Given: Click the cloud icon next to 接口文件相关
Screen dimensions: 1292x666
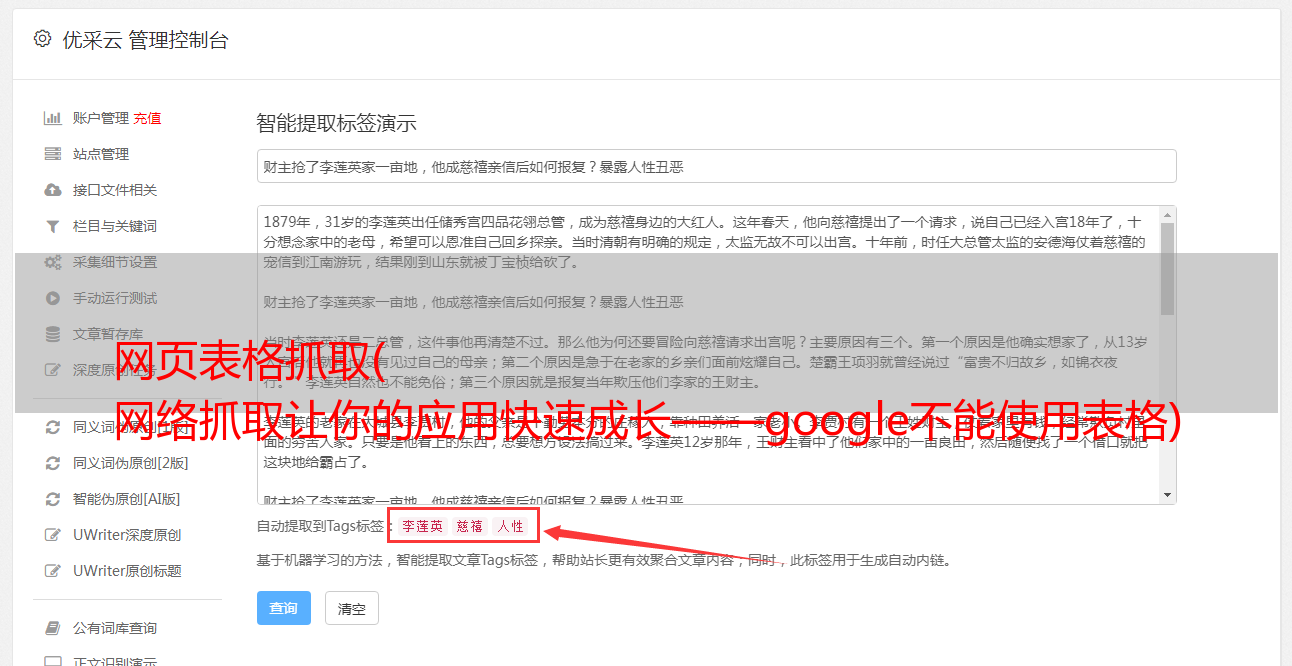Looking at the screenshot, I should 52,190.
